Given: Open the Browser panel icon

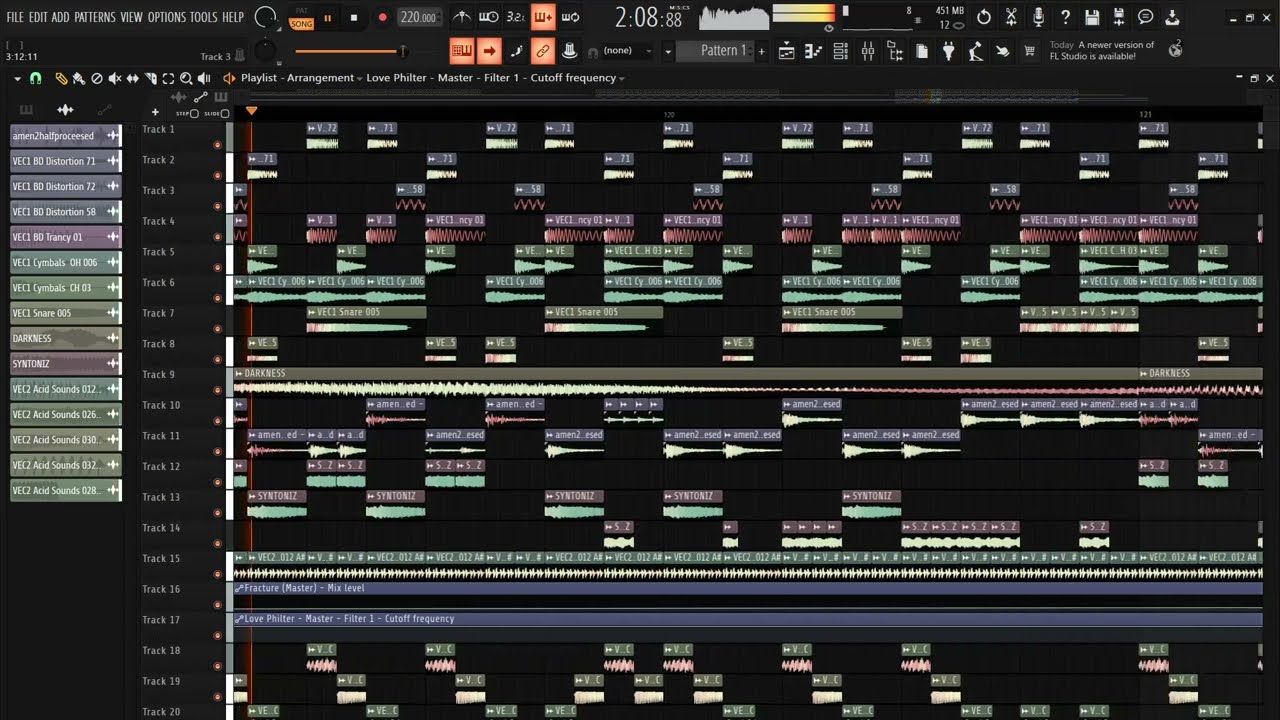Looking at the screenshot, I should click(x=895, y=51).
